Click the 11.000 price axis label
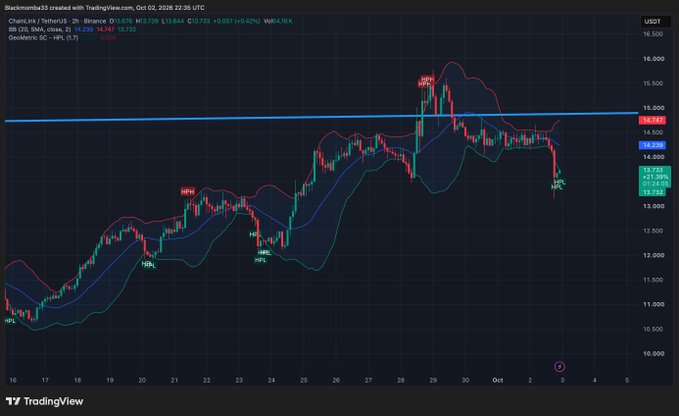Viewport: 679px width, 416px height. click(x=653, y=304)
